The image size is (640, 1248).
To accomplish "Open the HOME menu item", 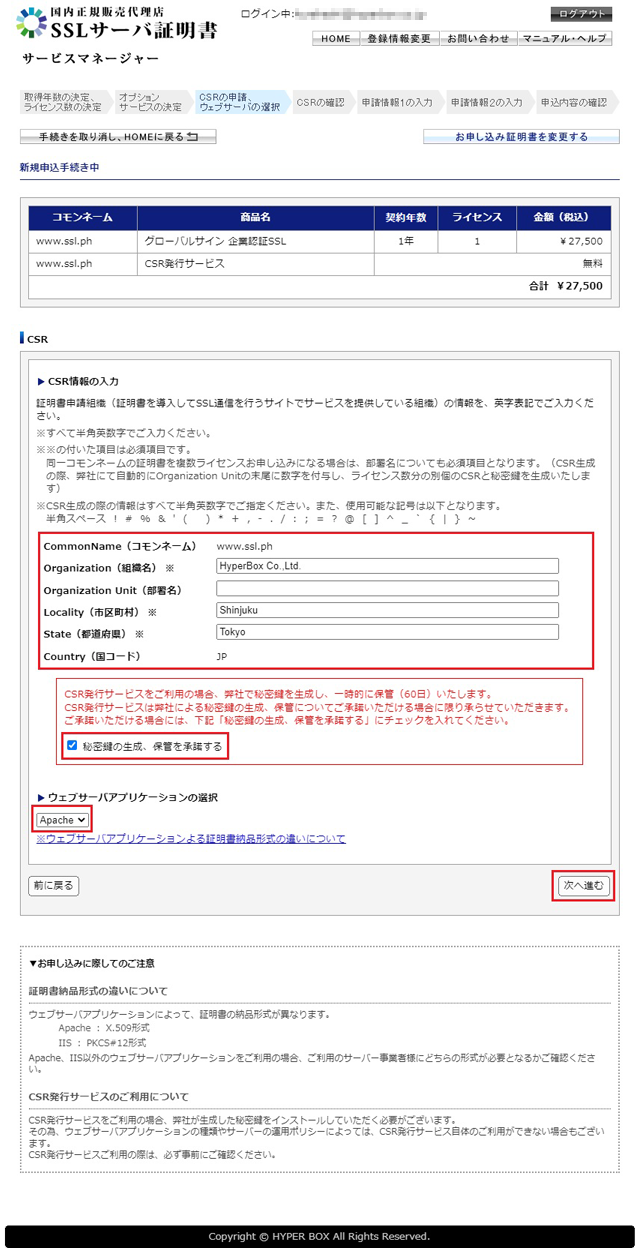I will [x=335, y=39].
